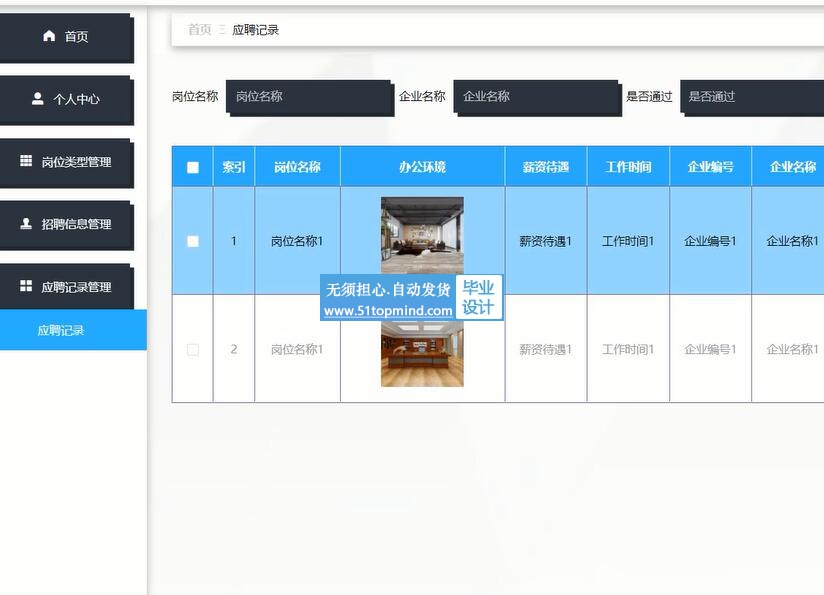The image size is (824, 595).
Task: Click the 工作时间 column header
Action: [628, 167]
